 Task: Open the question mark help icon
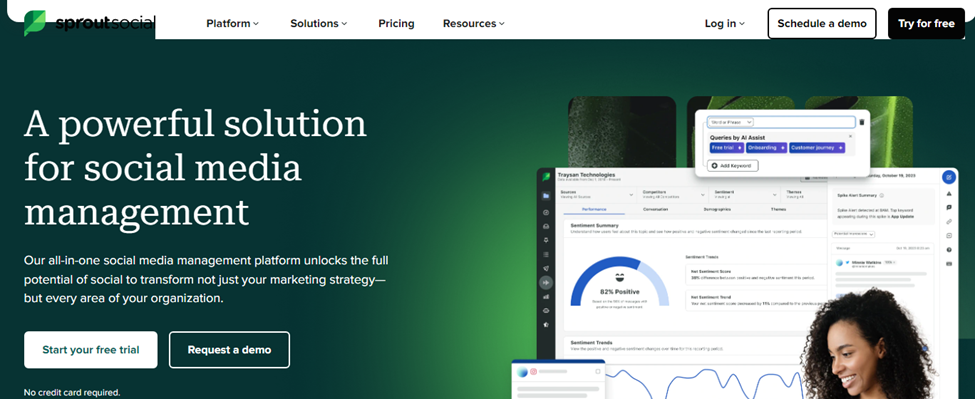coord(949,250)
